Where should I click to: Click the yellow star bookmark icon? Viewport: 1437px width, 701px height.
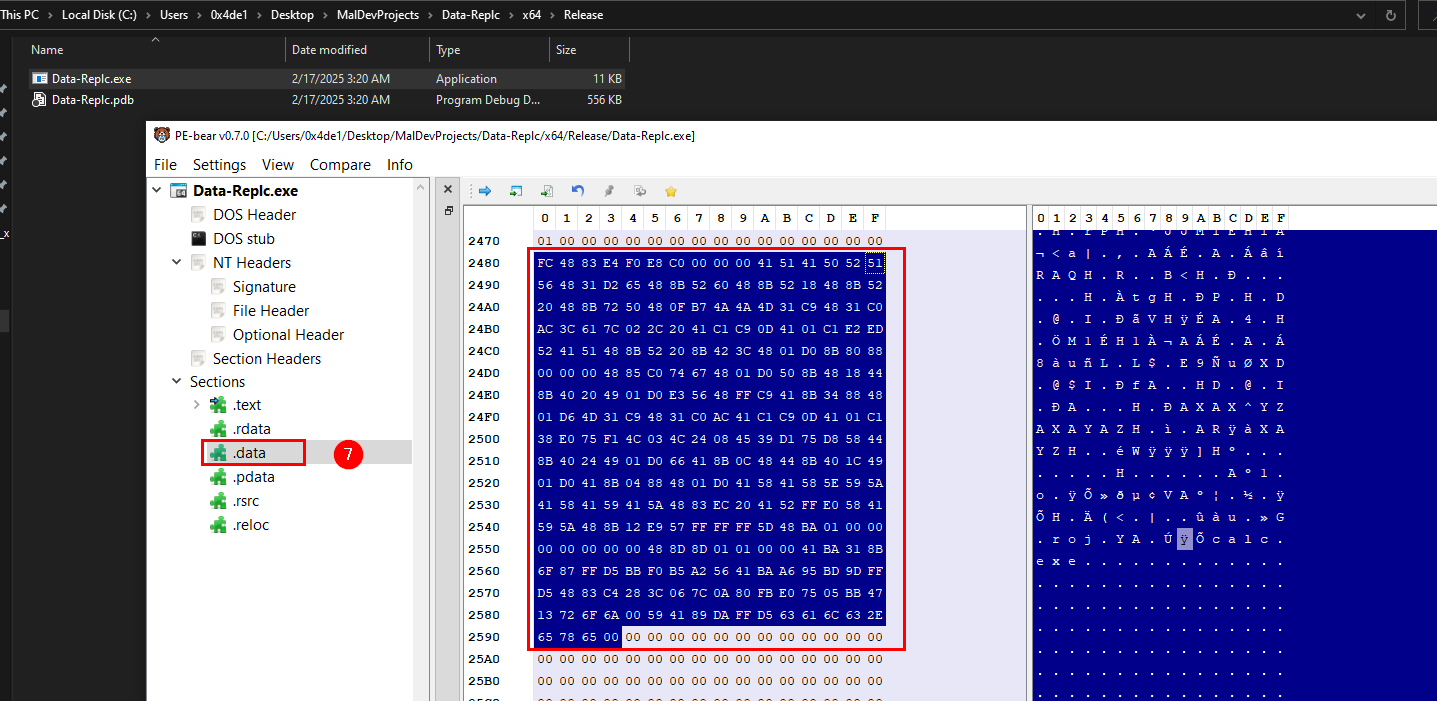[x=671, y=190]
